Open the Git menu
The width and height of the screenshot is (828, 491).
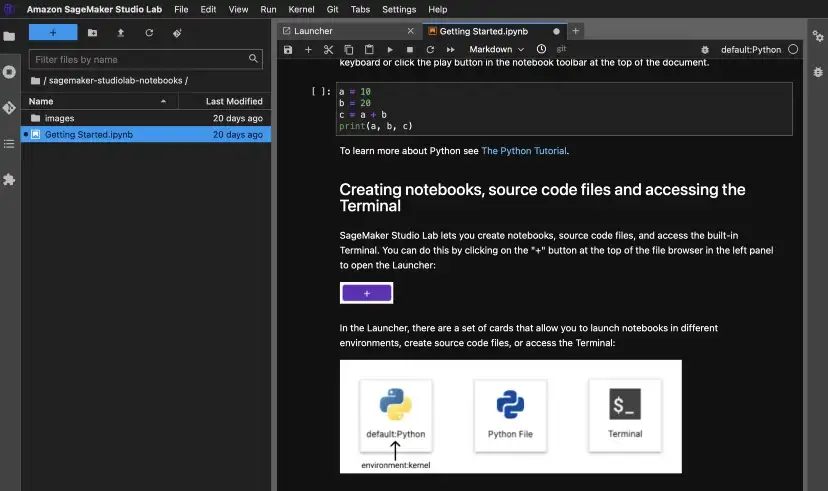point(332,10)
